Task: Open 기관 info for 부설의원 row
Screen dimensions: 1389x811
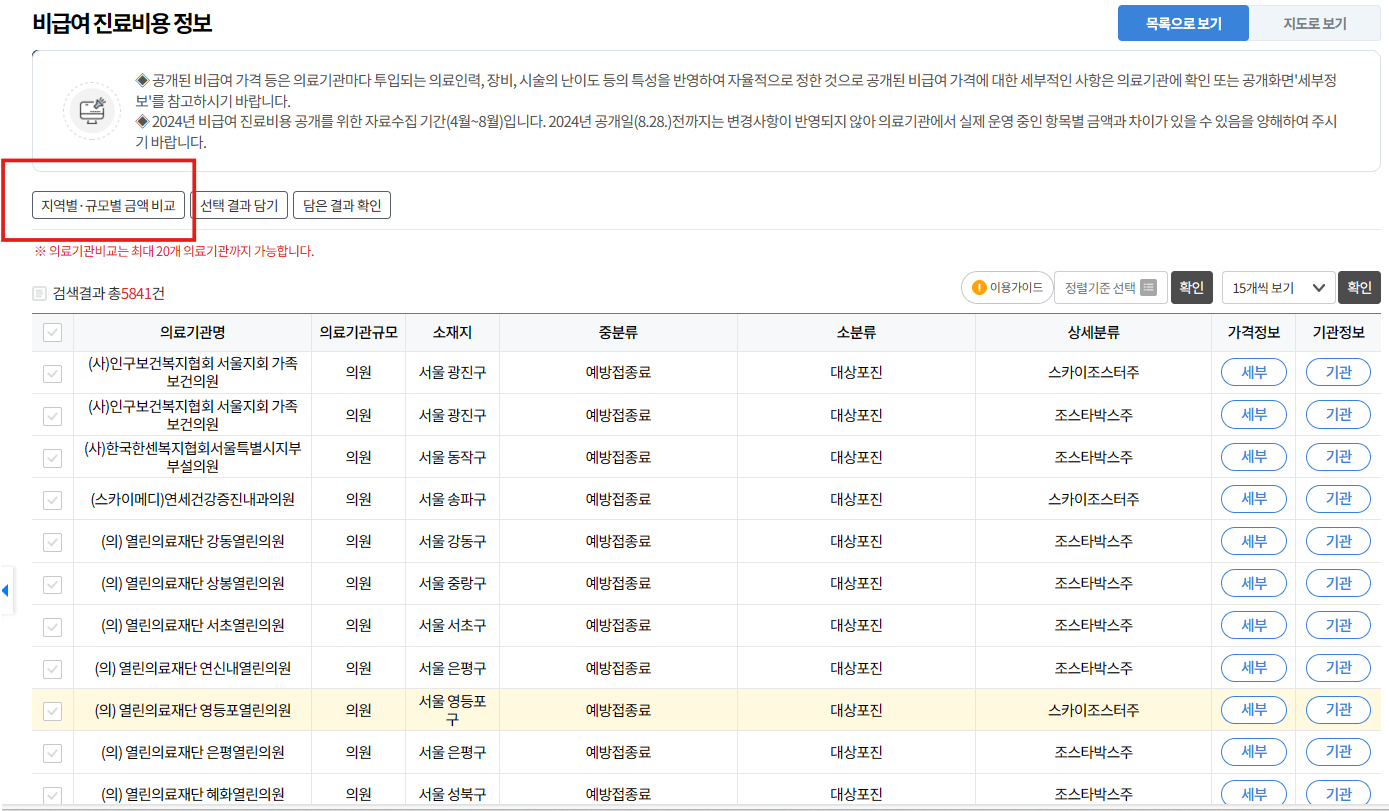Action: tap(1337, 456)
